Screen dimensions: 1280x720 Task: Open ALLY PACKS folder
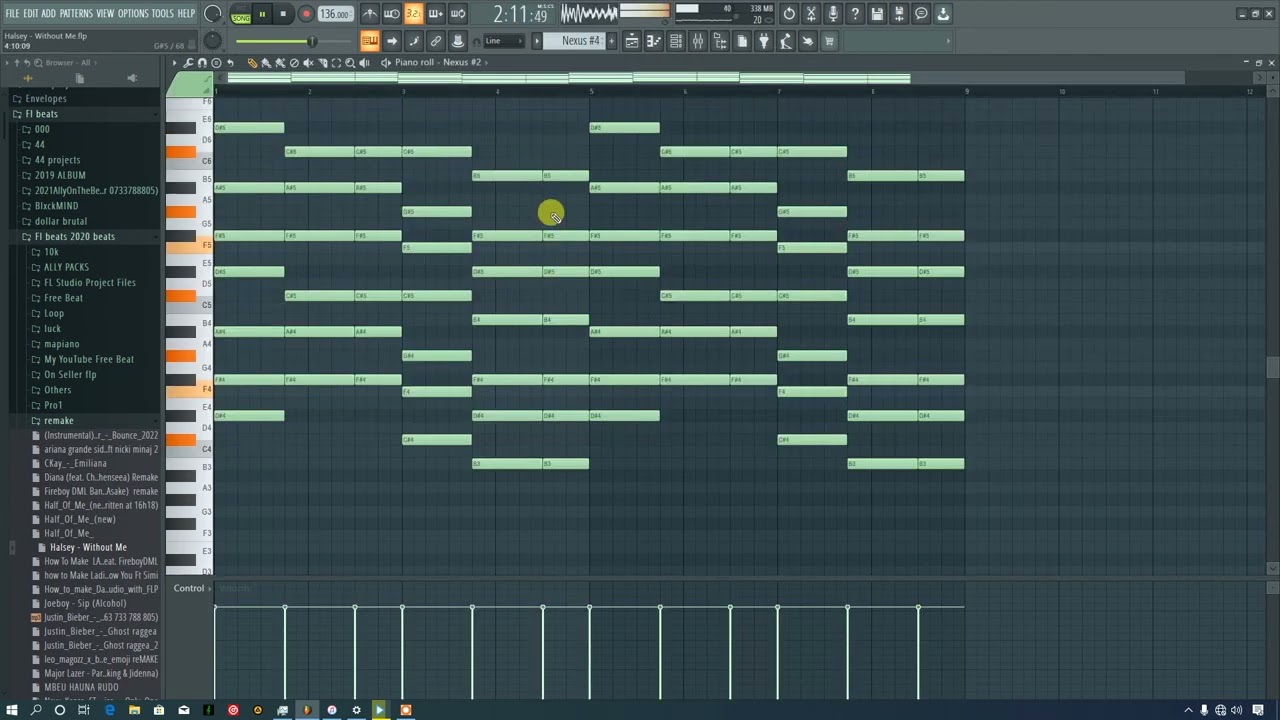click(x=66, y=267)
